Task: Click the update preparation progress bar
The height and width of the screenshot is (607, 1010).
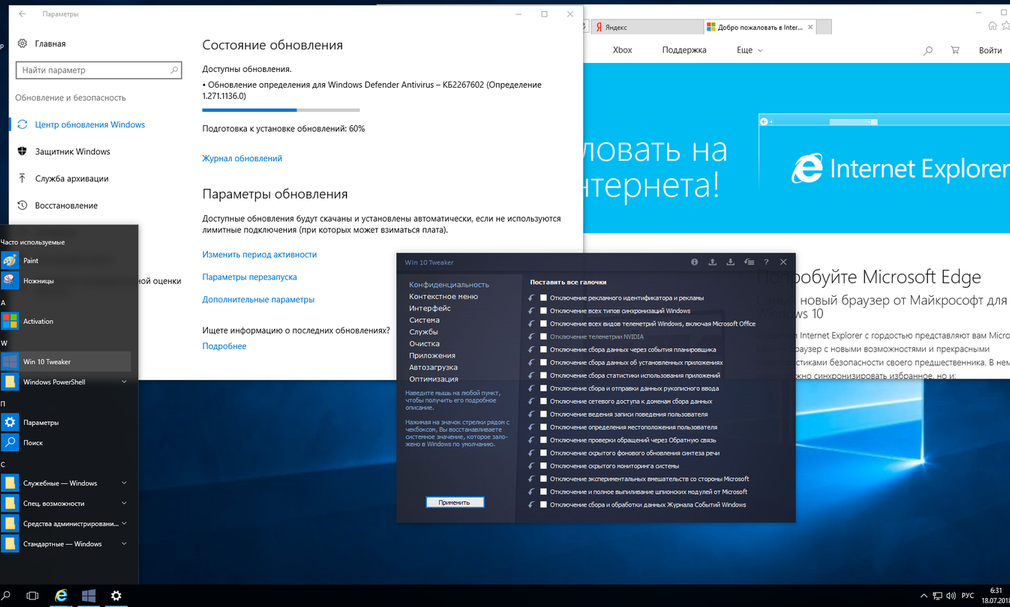Action: tap(281, 110)
